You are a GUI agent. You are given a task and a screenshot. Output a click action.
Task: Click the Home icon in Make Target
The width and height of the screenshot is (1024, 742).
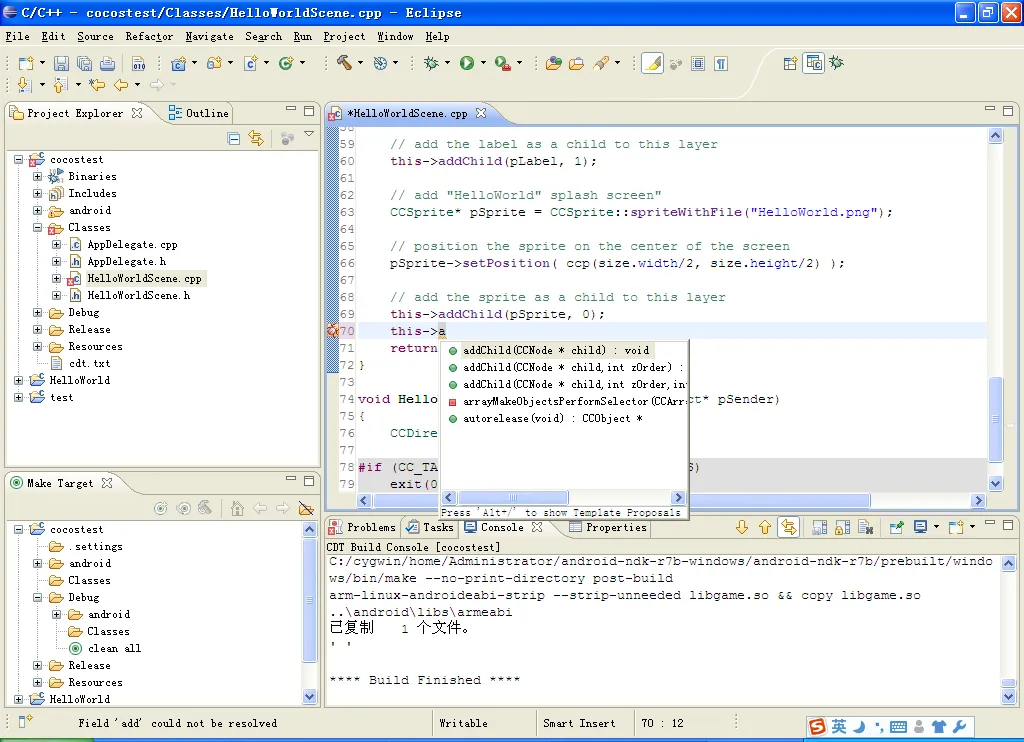tap(237, 508)
